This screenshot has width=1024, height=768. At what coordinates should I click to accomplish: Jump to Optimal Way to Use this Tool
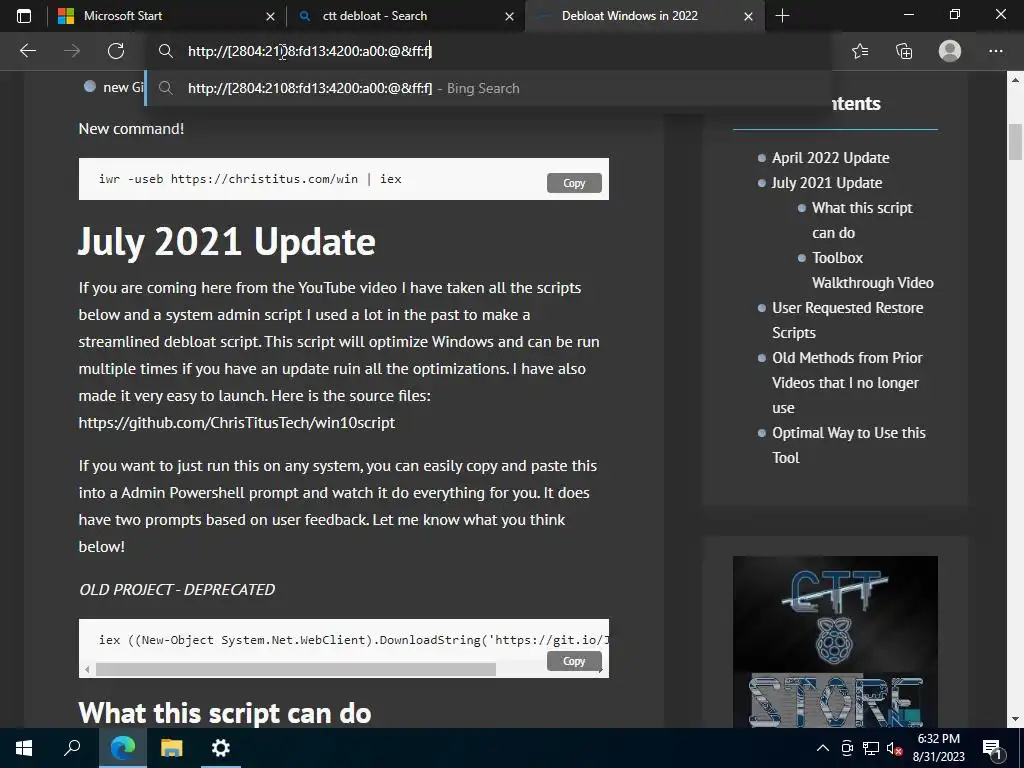[848, 445]
